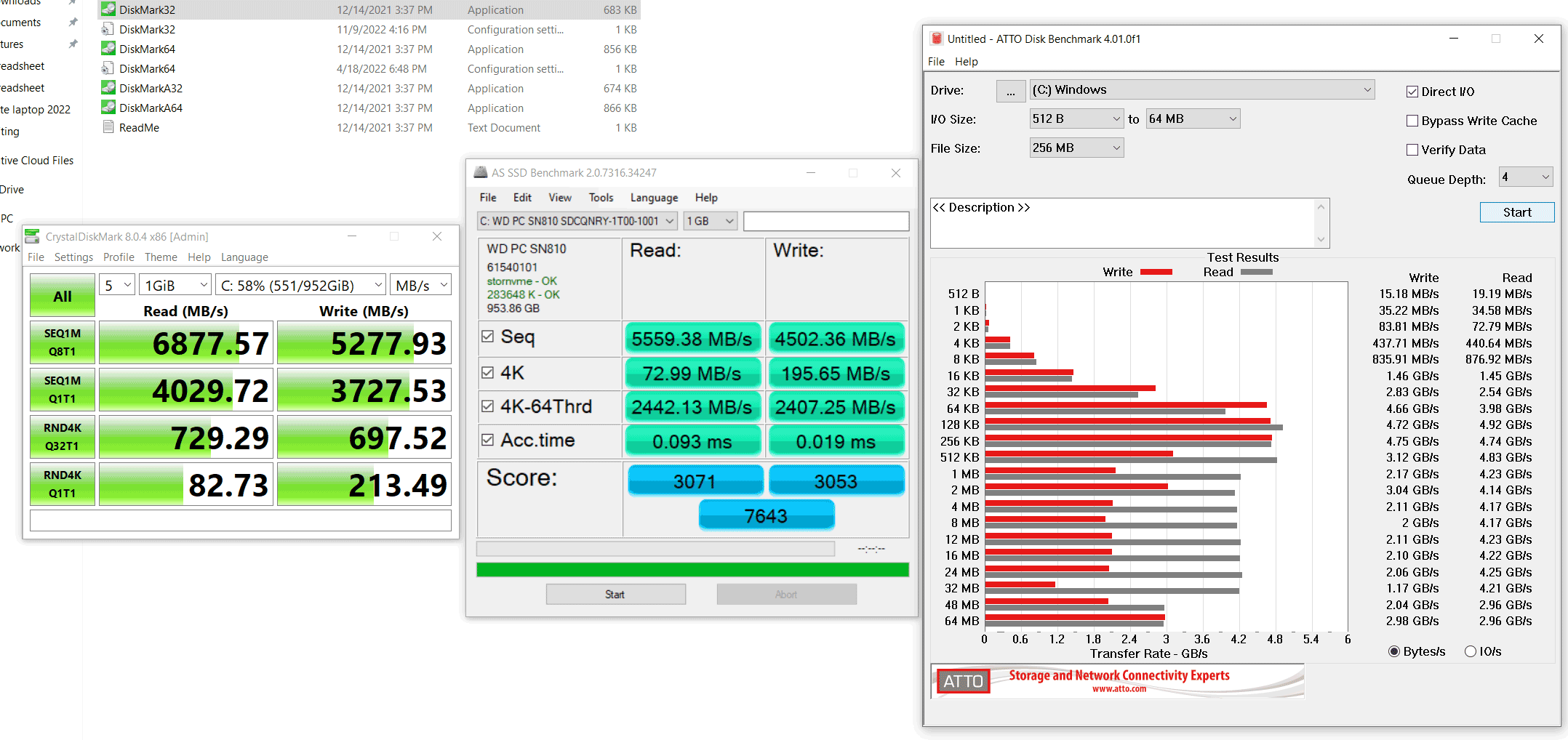1568x740 pixels.
Task: Open the Queue Depth dropdown
Action: tap(1527, 177)
